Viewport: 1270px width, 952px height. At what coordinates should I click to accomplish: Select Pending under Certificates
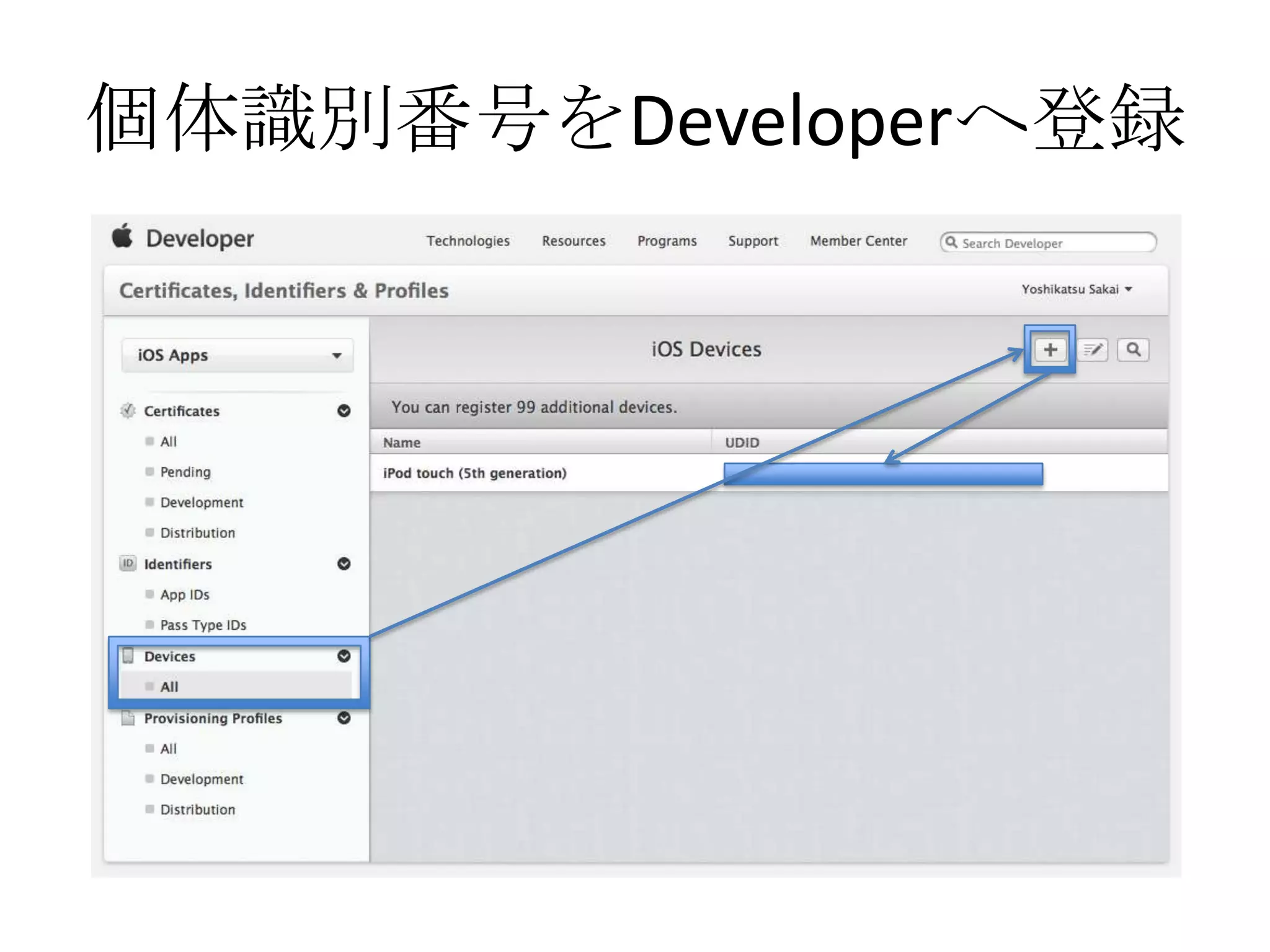coord(185,472)
